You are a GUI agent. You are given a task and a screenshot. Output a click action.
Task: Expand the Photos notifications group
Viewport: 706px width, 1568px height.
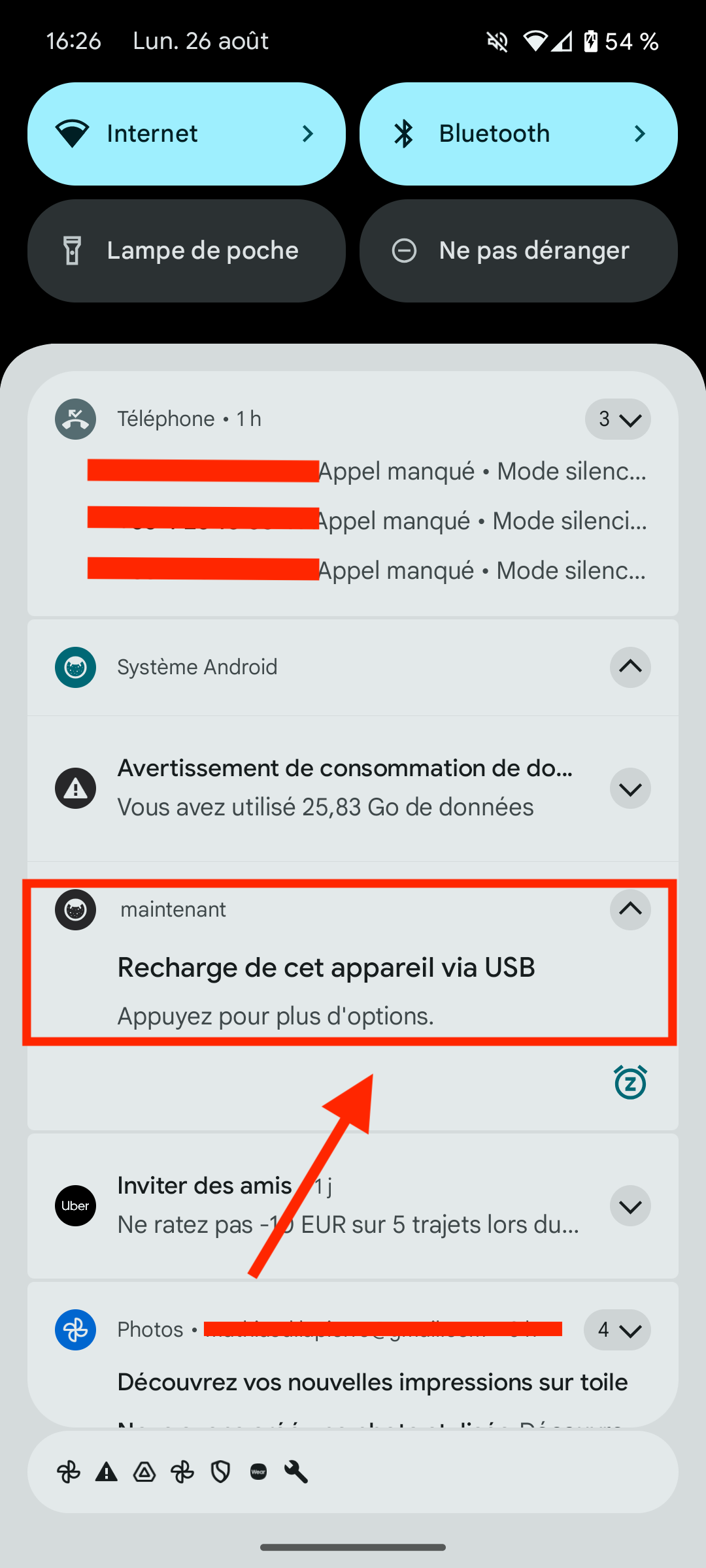coord(617,1330)
